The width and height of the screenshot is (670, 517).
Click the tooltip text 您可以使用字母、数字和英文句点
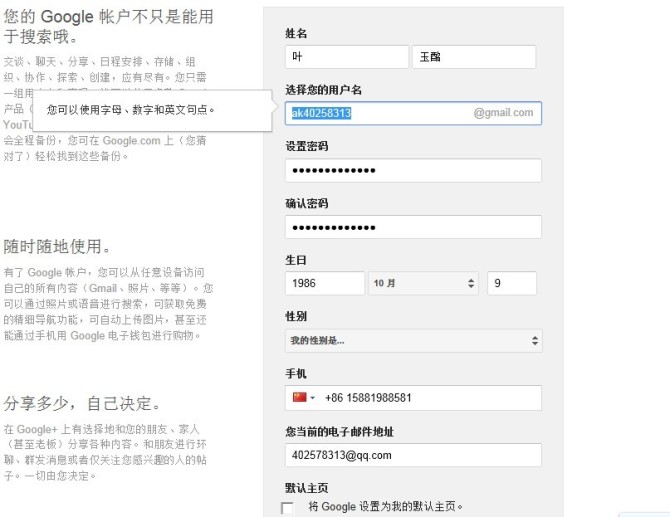130,110
